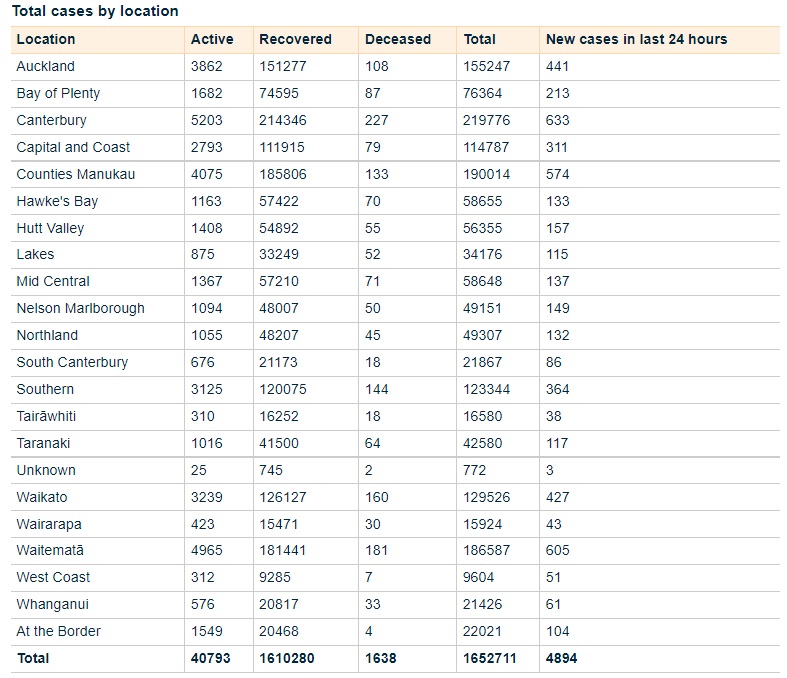787x678 pixels.
Task: Select the Unknown row label
Action: pyautogui.click(x=46, y=470)
